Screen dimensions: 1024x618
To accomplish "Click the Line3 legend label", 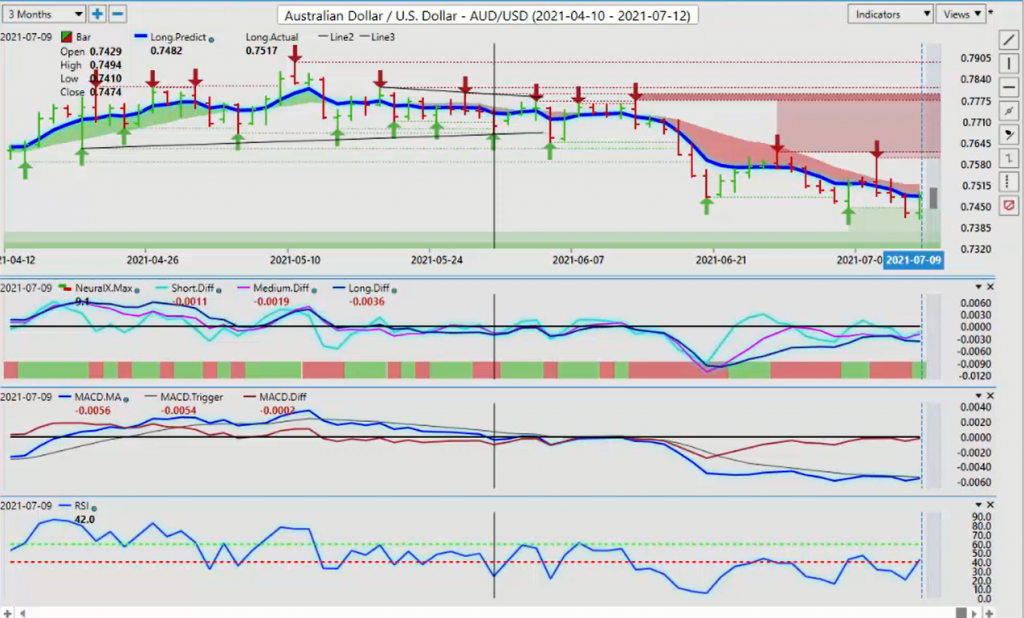I will coord(383,37).
